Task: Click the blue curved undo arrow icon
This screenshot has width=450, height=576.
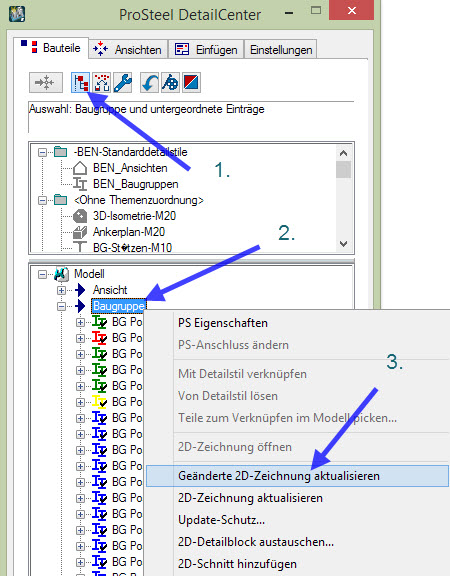Action: (150, 83)
